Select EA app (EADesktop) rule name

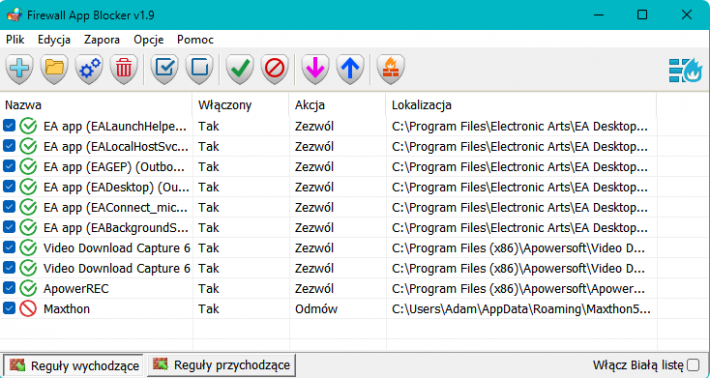point(116,187)
